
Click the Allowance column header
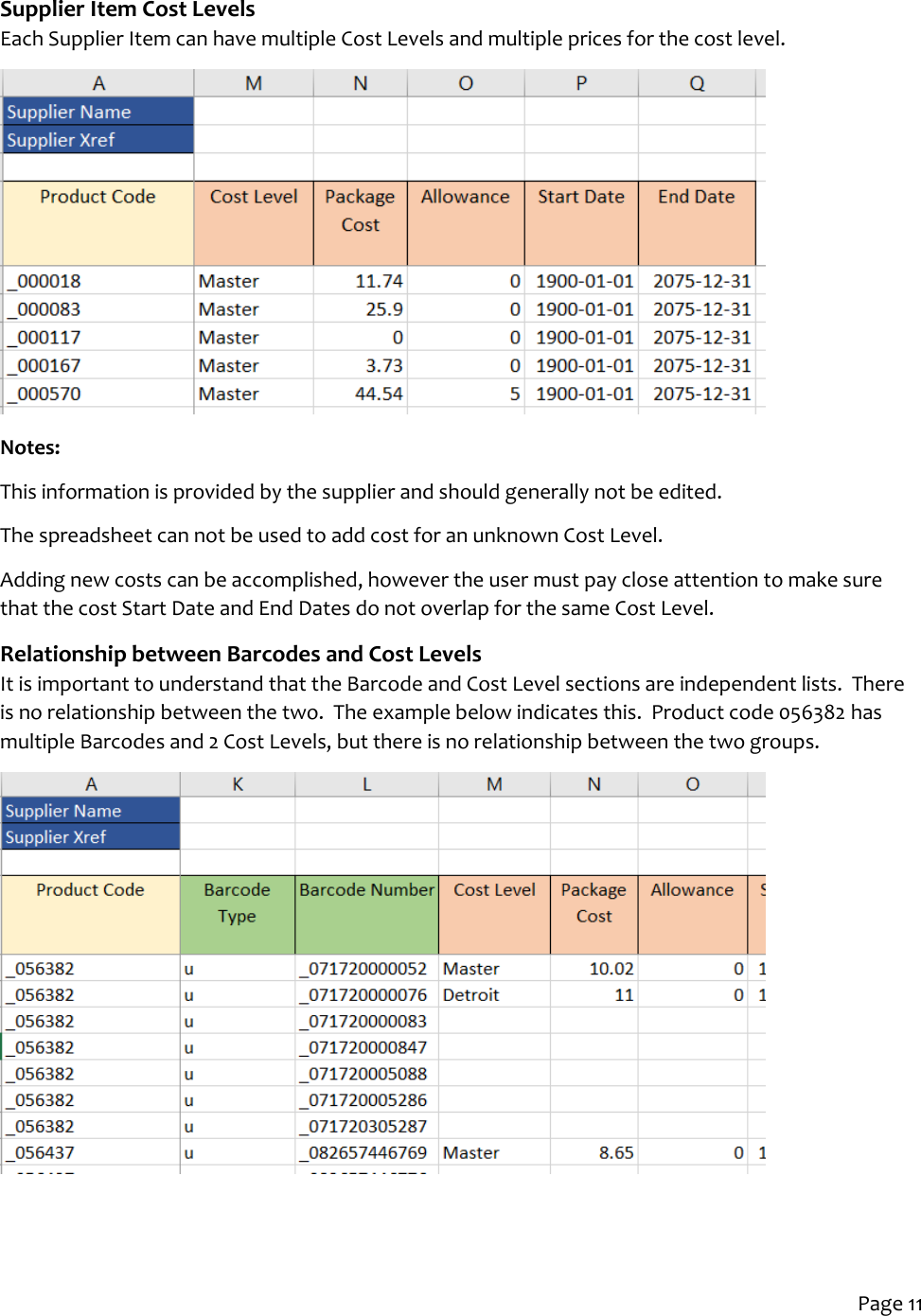tap(465, 197)
